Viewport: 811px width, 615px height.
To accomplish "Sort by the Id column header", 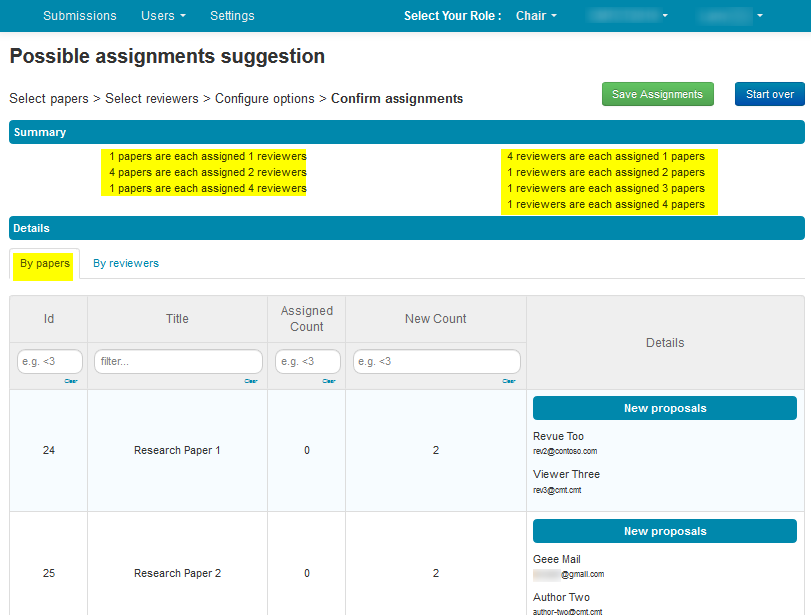I will tap(49, 319).
